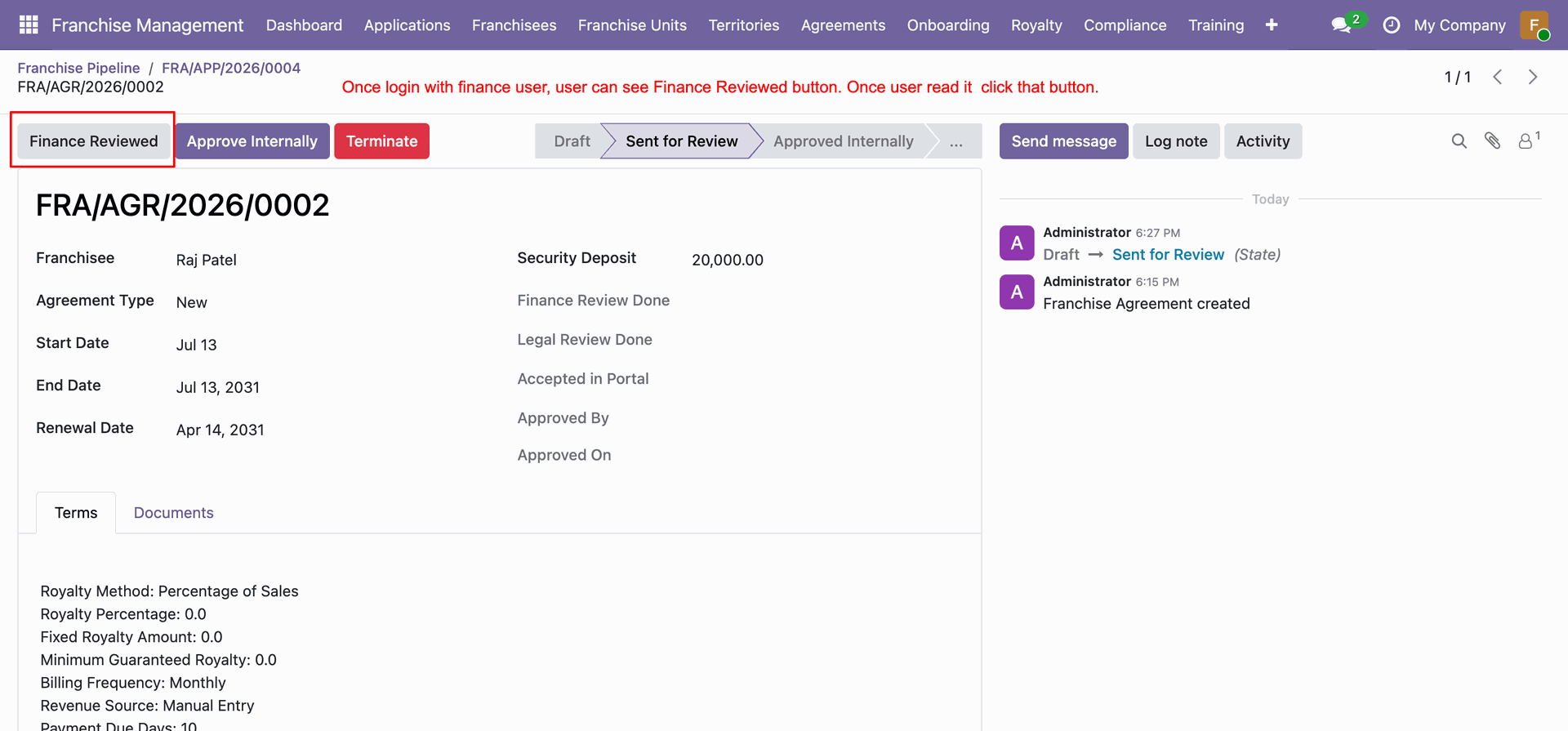The width and height of the screenshot is (1568, 731).
Task: Open the activities clock icon
Action: 1391,25
